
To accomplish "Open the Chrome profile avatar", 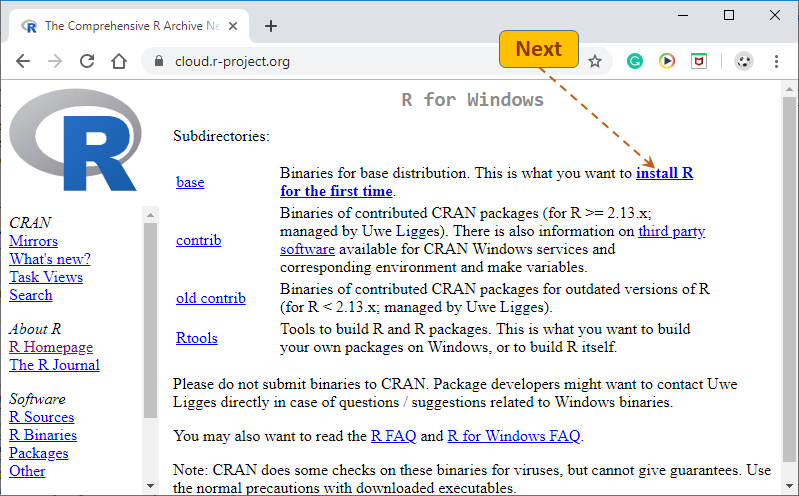I will tap(743, 62).
